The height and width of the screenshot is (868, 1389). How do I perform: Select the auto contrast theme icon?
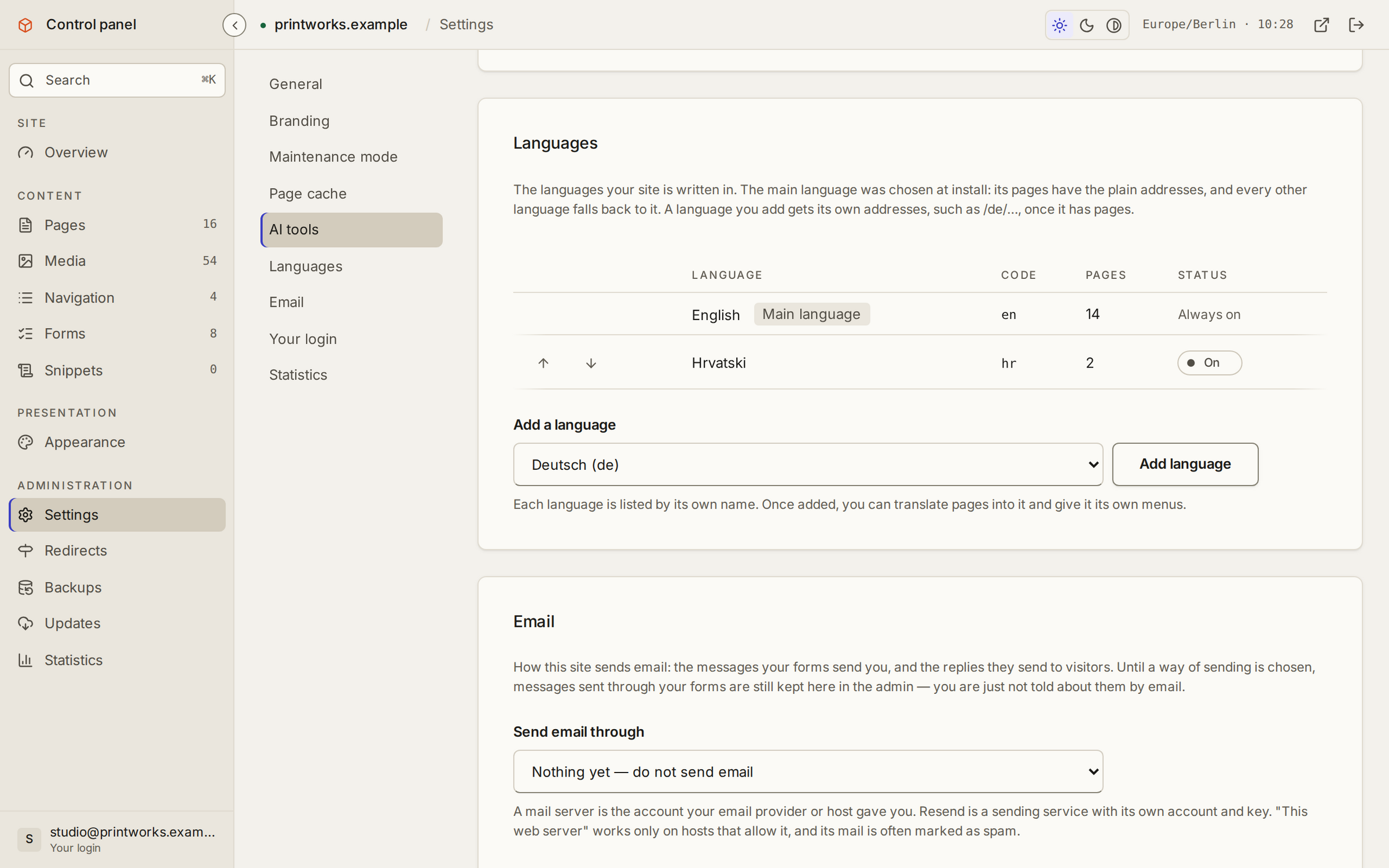pos(1114,25)
